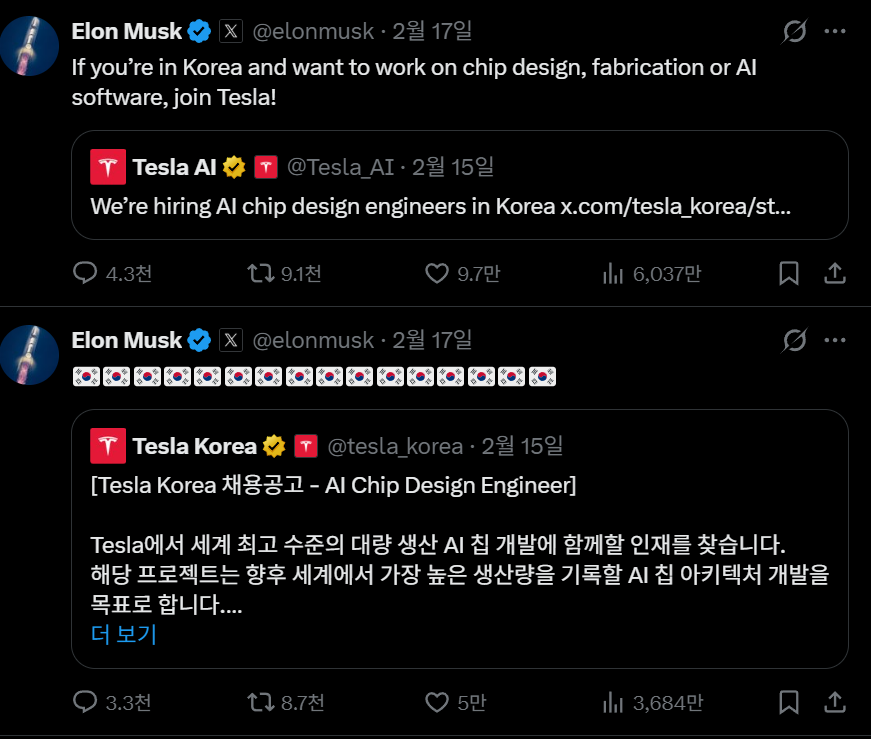
Task: Open more options for first tweet
Action: click(835, 32)
